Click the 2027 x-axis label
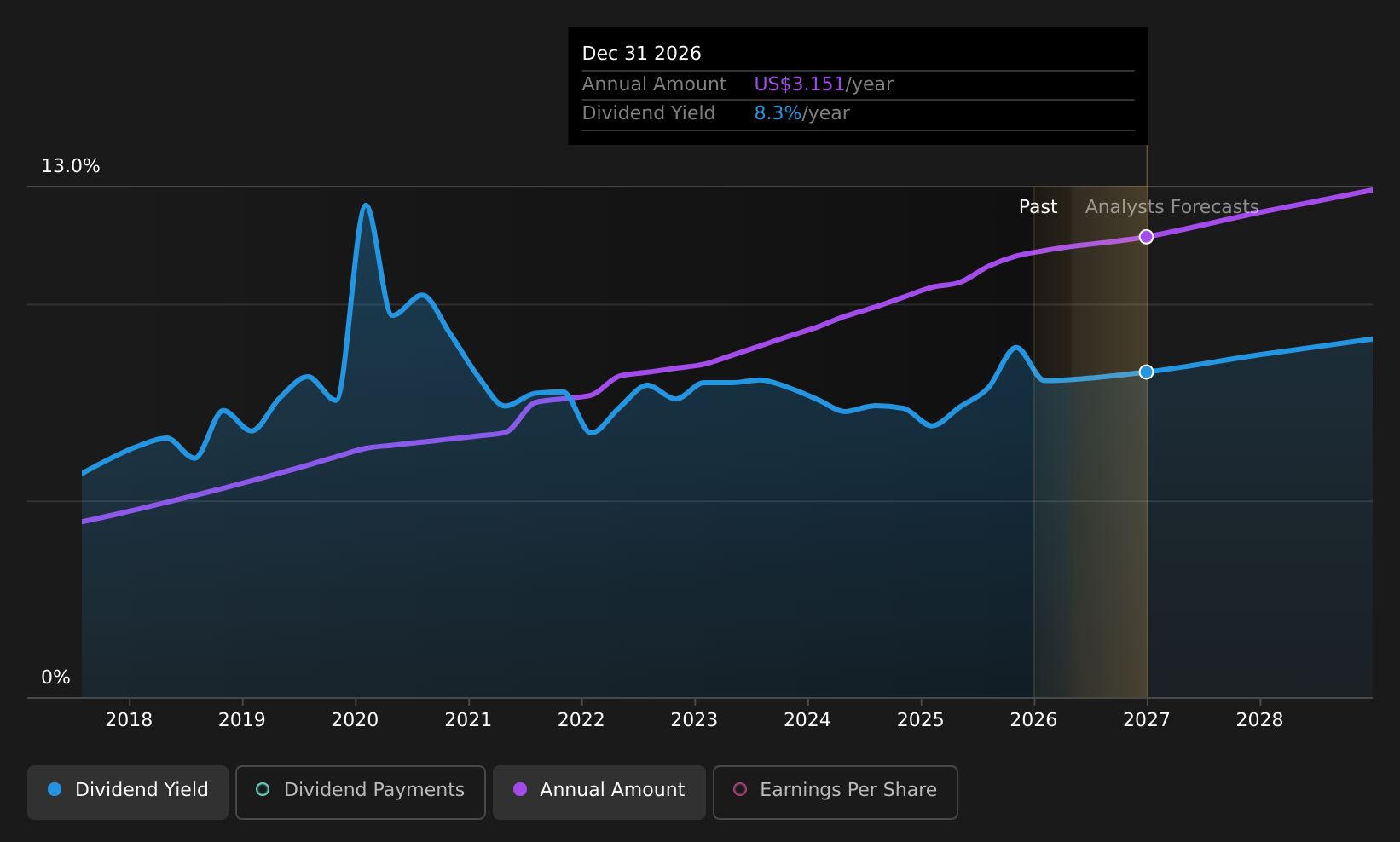The height and width of the screenshot is (842, 1400). pyautogui.click(x=1147, y=720)
